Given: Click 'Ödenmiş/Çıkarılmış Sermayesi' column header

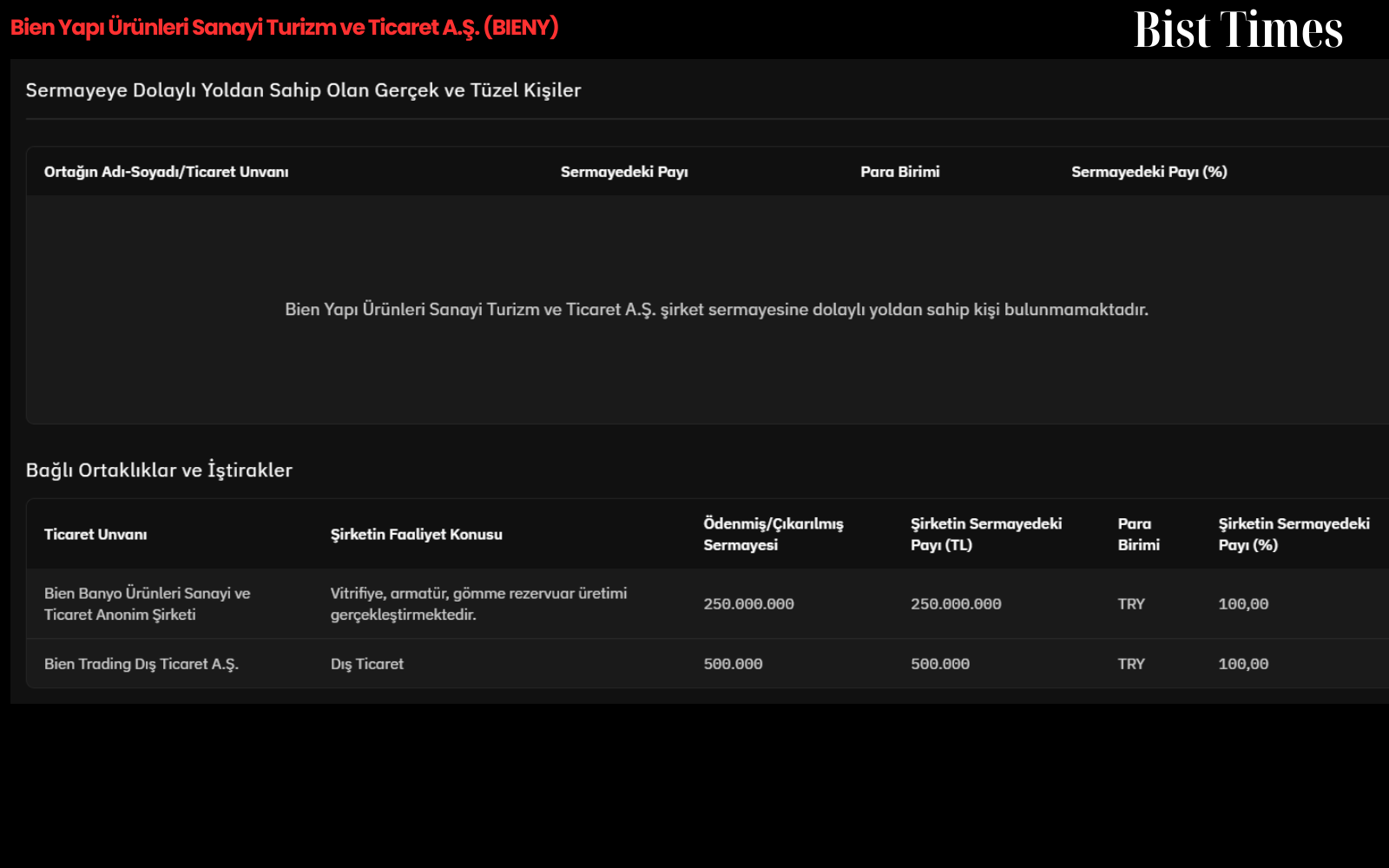Looking at the screenshot, I should coord(773,535).
